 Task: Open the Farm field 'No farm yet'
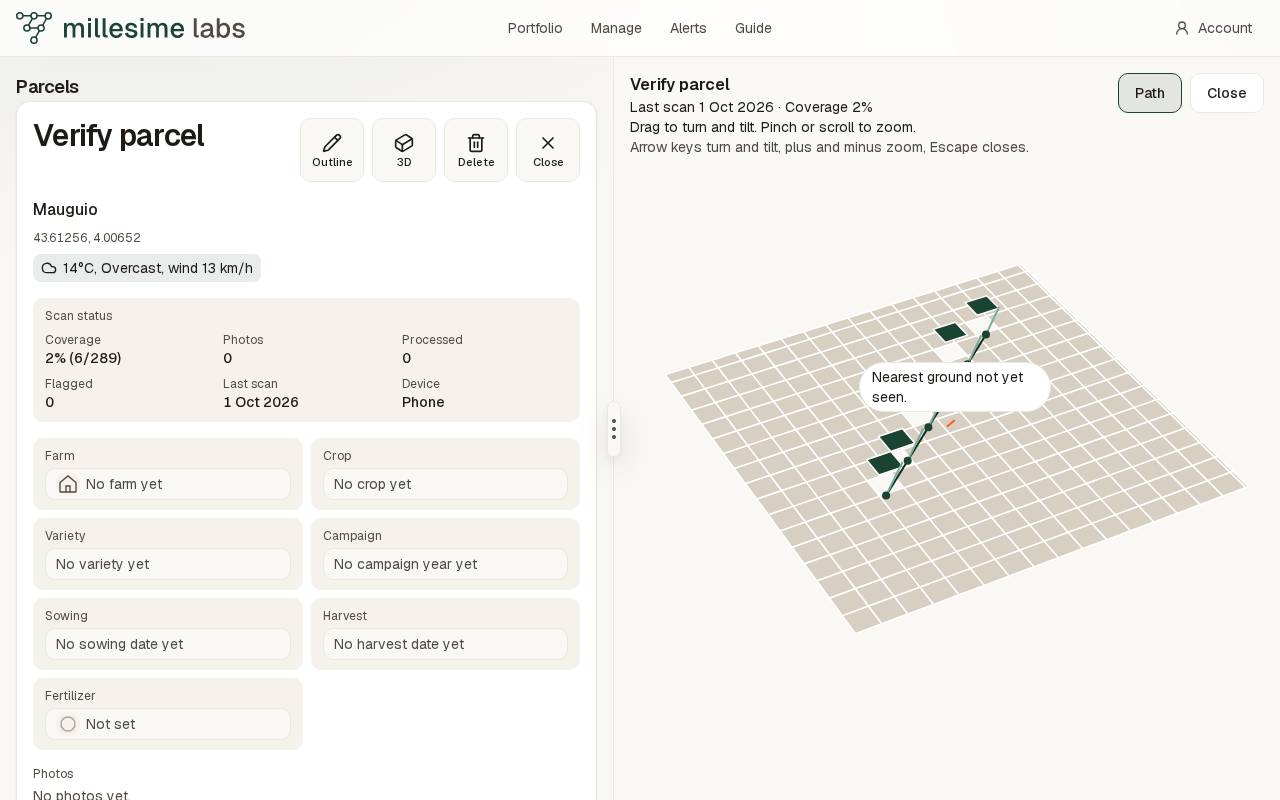pyautogui.click(x=168, y=484)
